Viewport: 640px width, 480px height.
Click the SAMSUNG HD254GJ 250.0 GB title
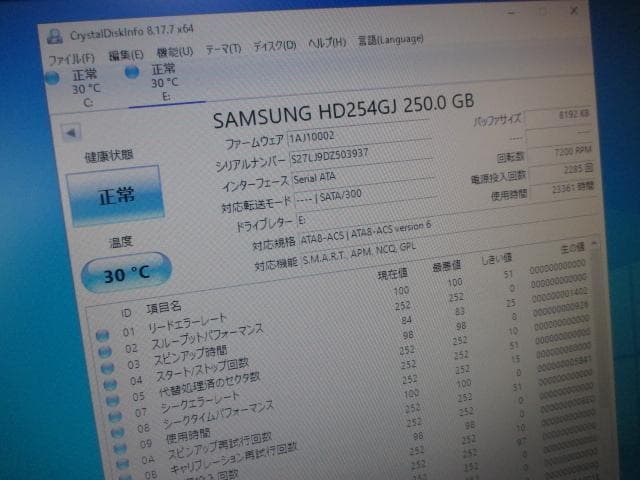(343, 109)
